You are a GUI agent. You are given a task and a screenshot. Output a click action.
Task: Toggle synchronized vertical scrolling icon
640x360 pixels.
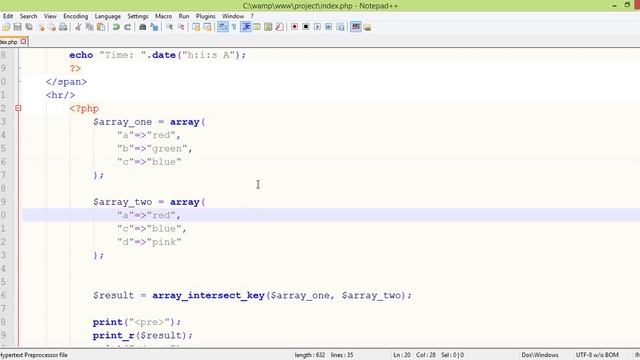[x=196, y=27]
